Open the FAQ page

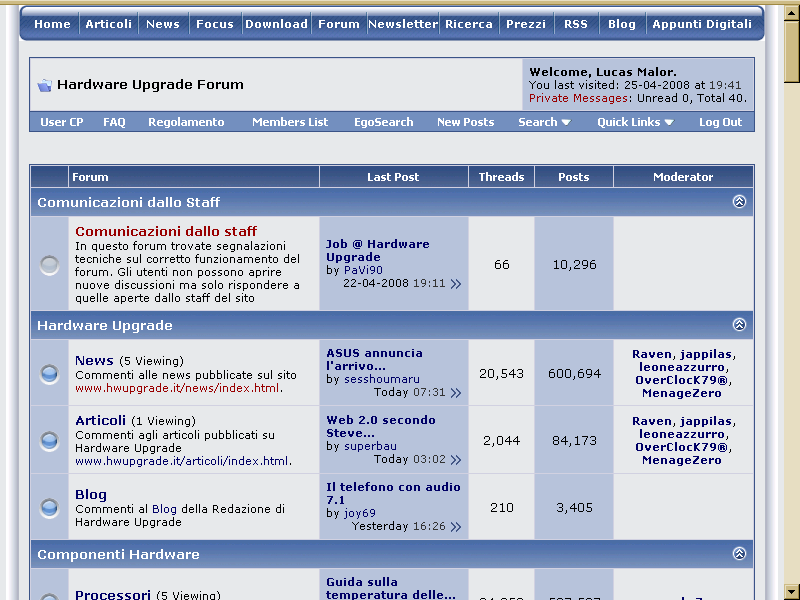tap(114, 122)
